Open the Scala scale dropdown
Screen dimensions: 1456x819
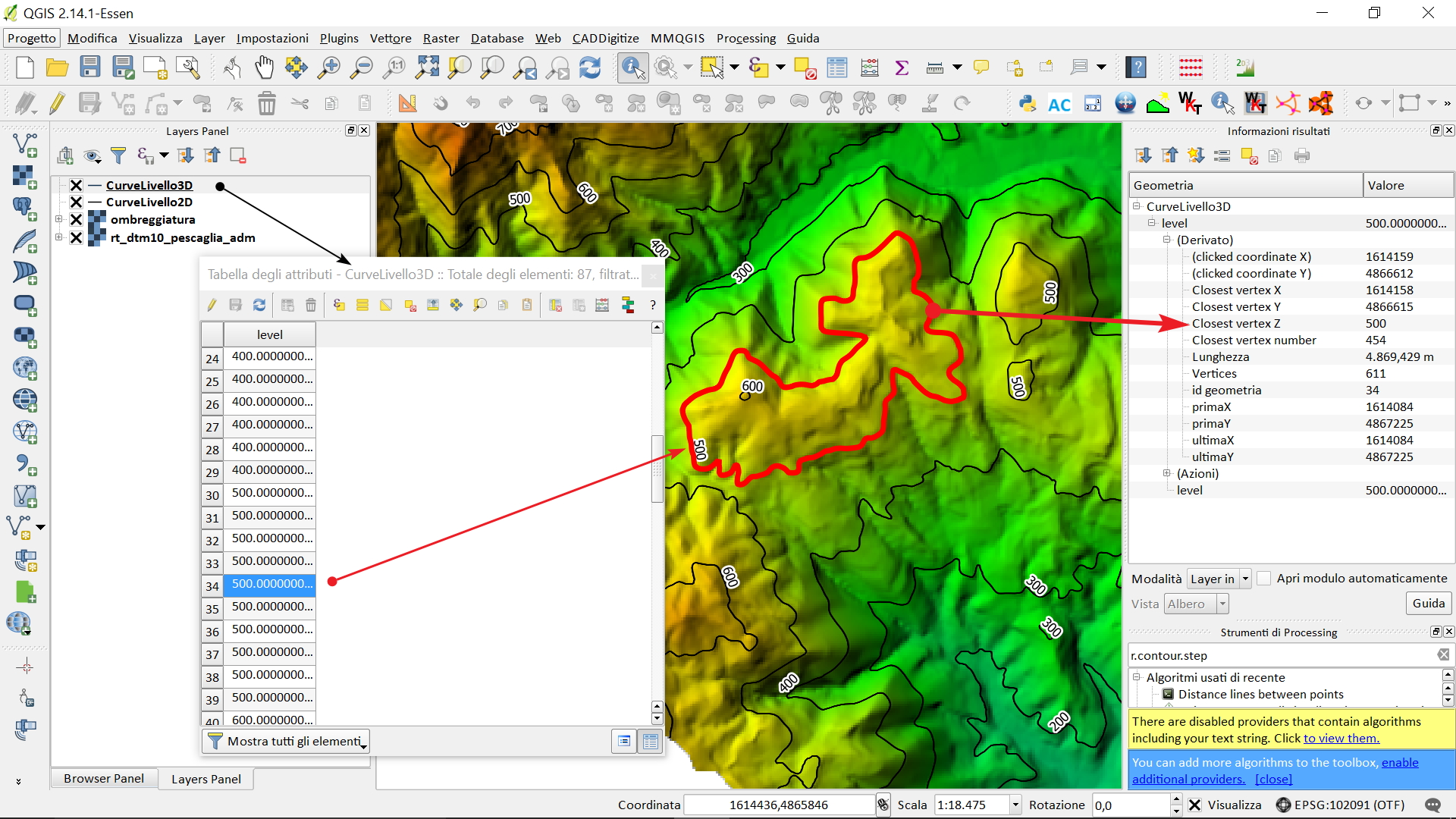1015,805
